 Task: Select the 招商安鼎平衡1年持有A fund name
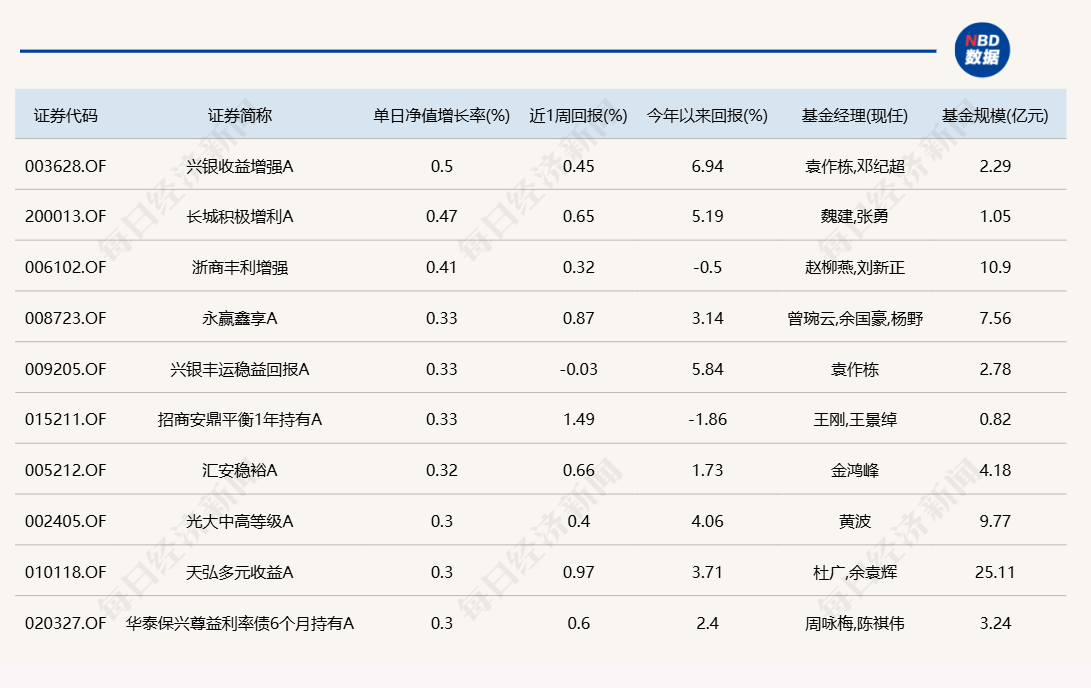click(240, 420)
